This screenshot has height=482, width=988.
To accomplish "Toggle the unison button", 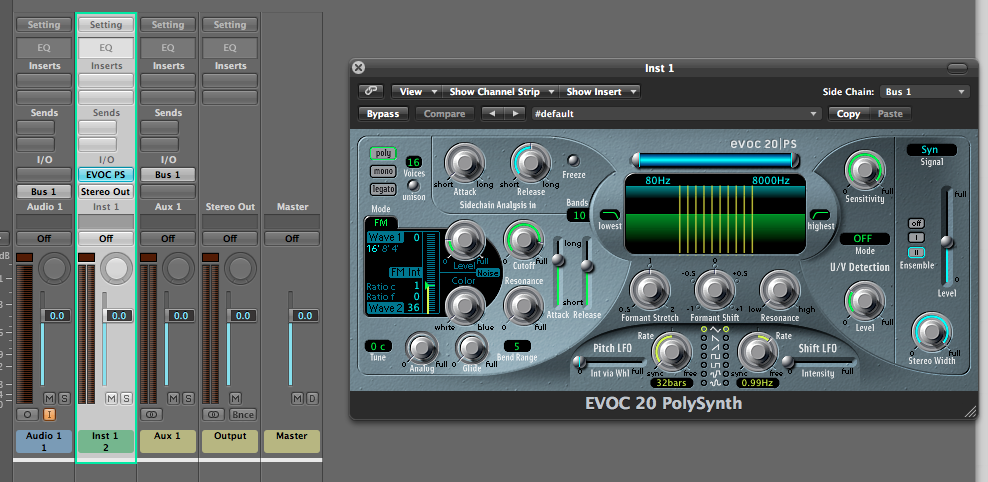I will [413, 185].
